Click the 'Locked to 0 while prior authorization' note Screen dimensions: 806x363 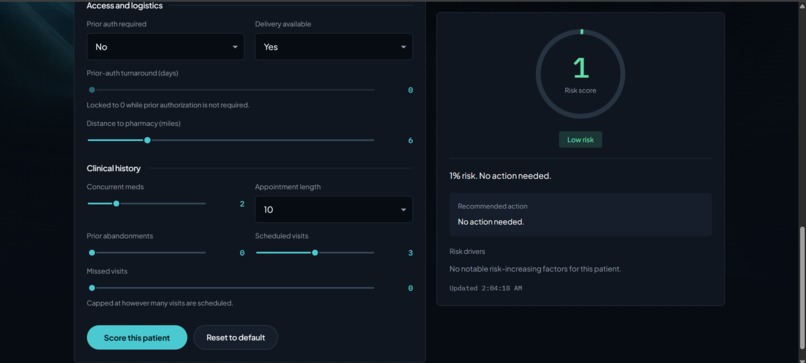[x=168, y=105]
